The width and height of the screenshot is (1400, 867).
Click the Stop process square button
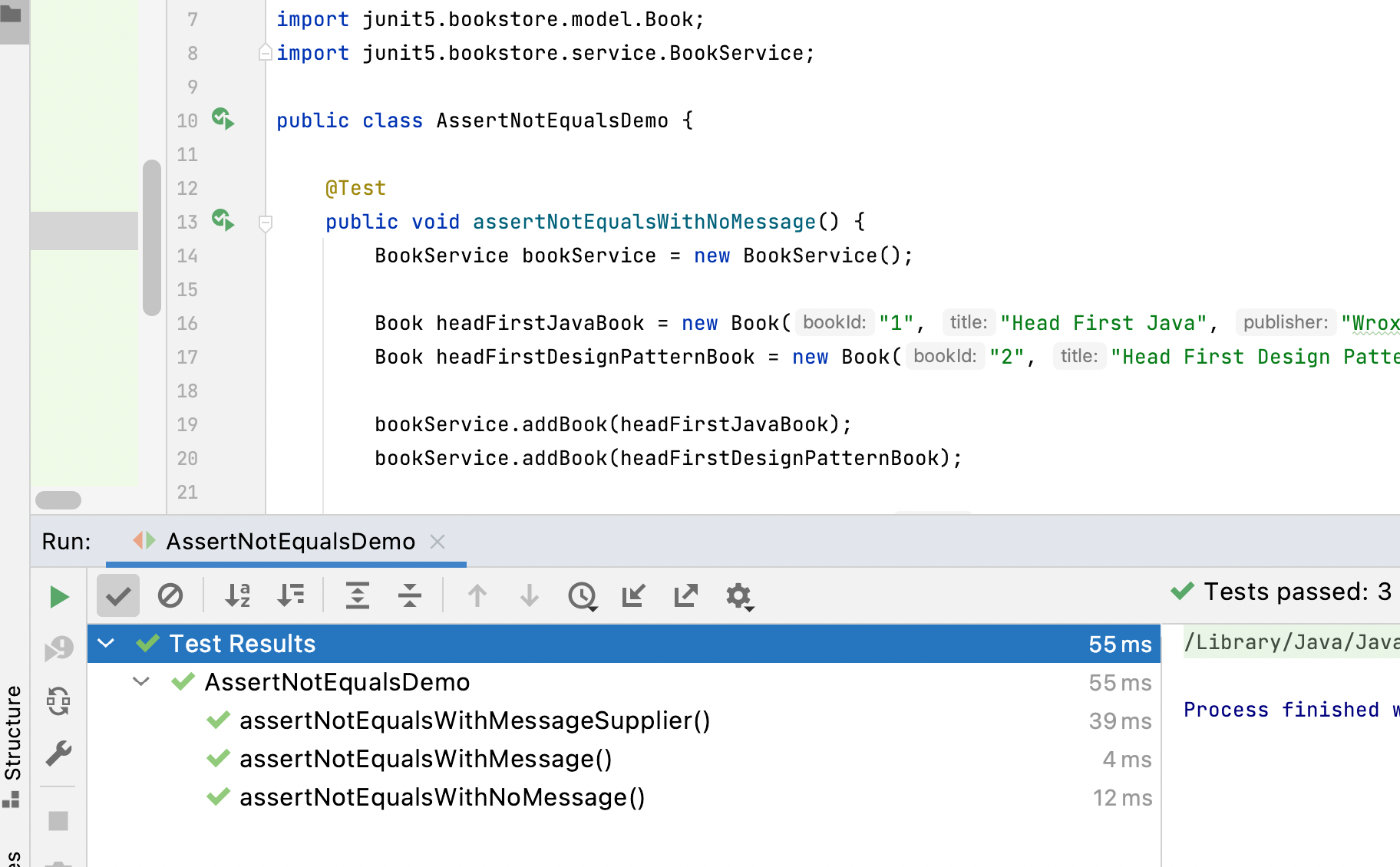pos(58,821)
